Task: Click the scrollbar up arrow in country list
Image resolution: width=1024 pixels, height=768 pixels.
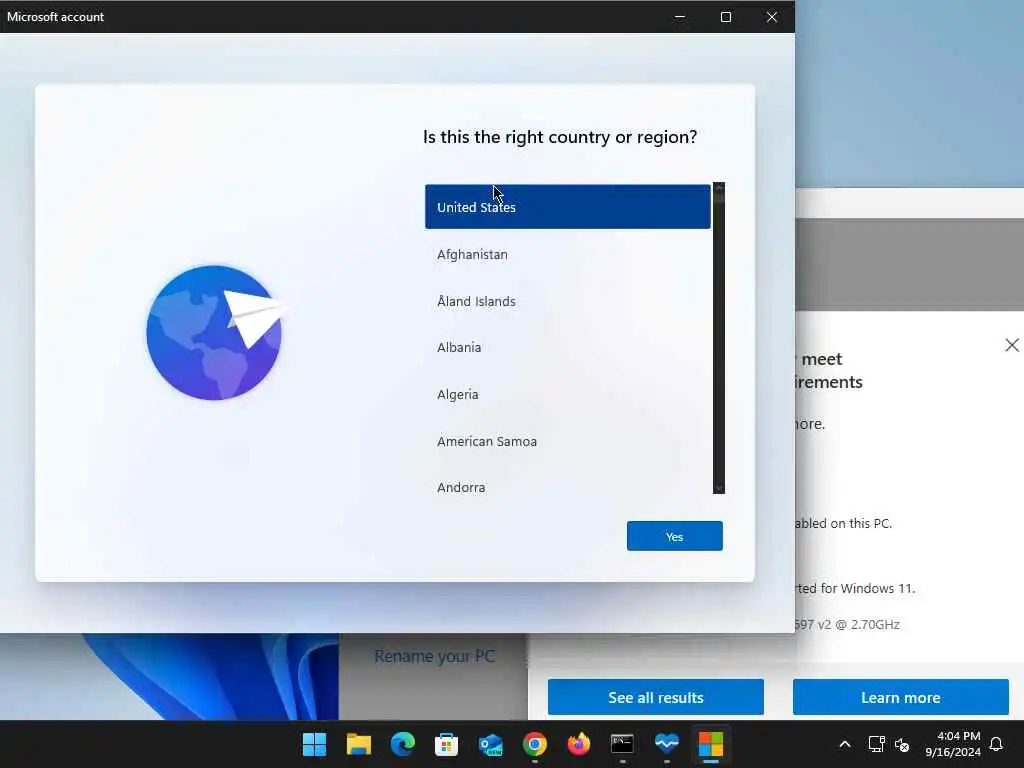Action: [x=719, y=188]
